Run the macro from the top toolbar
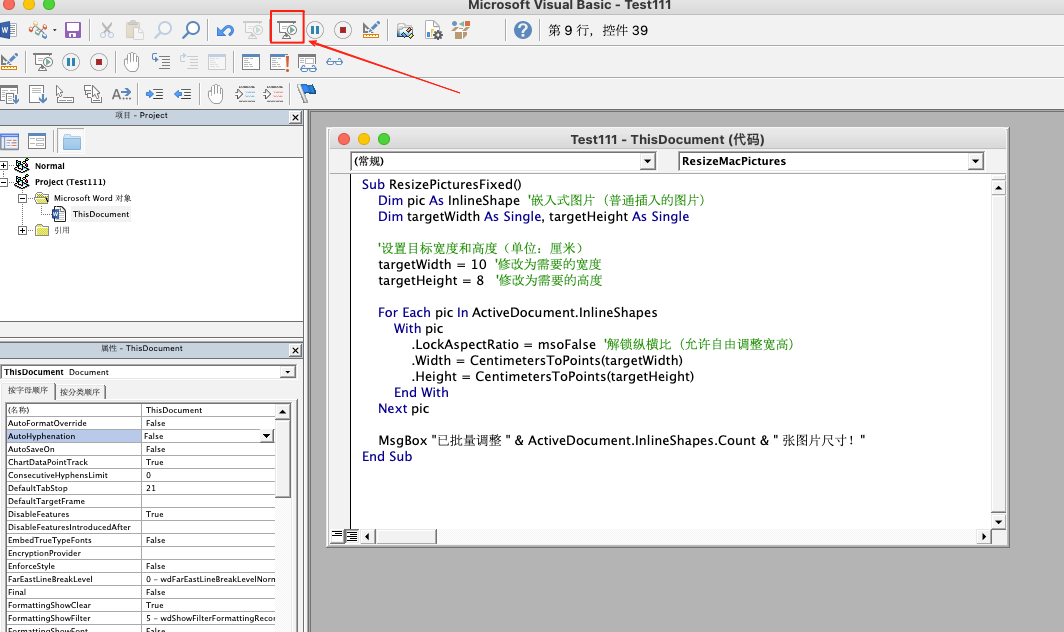Screen dimensions: 1064x632 [287, 31]
